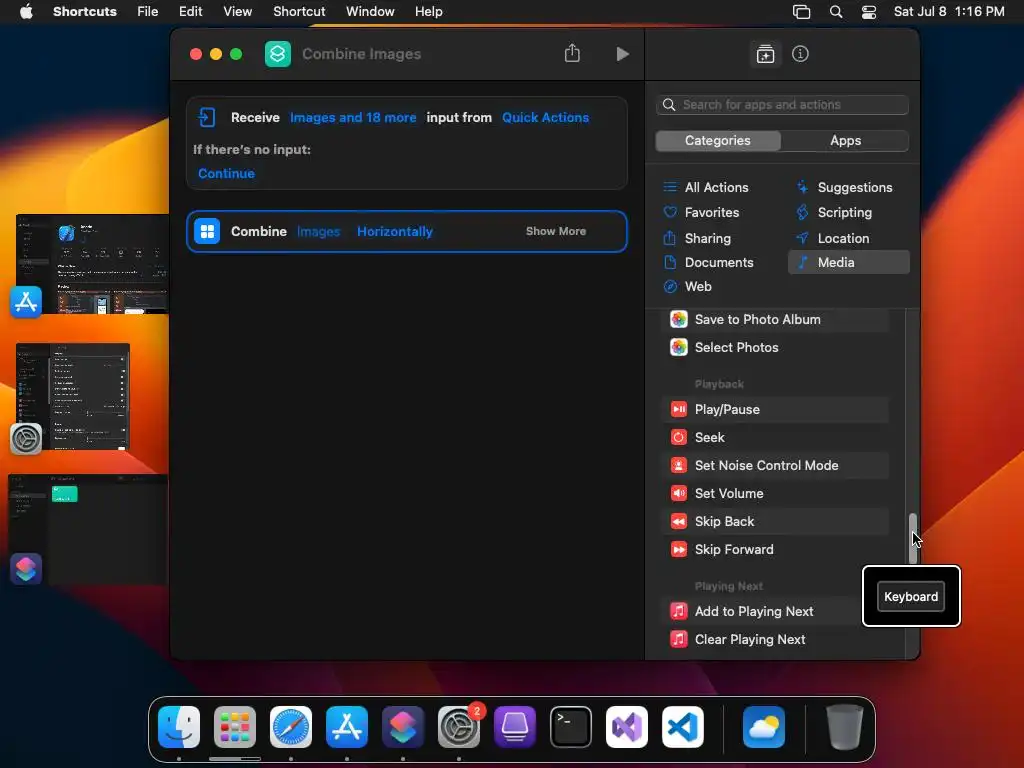
Task: Change the Quick Actions input source
Action: (545, 118)
